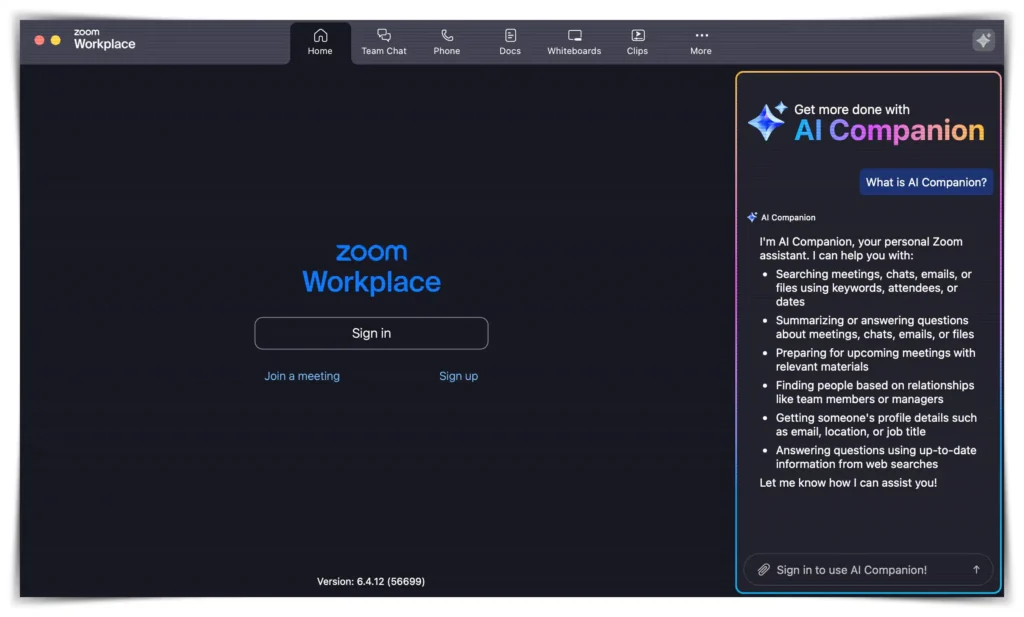Select the Clips play icon

tap(637, 34)
